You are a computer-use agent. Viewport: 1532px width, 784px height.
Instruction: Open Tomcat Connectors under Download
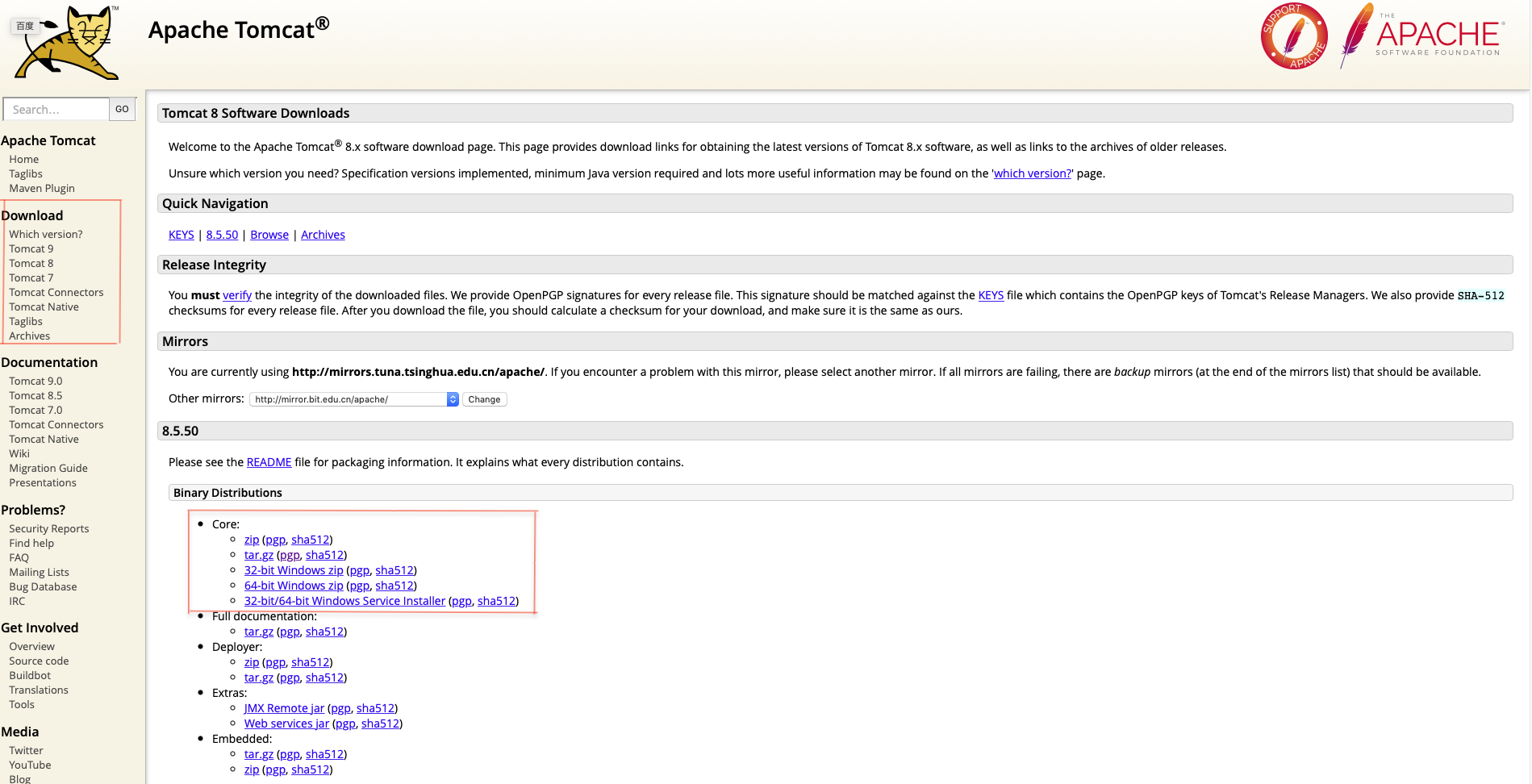coord(56,292)
